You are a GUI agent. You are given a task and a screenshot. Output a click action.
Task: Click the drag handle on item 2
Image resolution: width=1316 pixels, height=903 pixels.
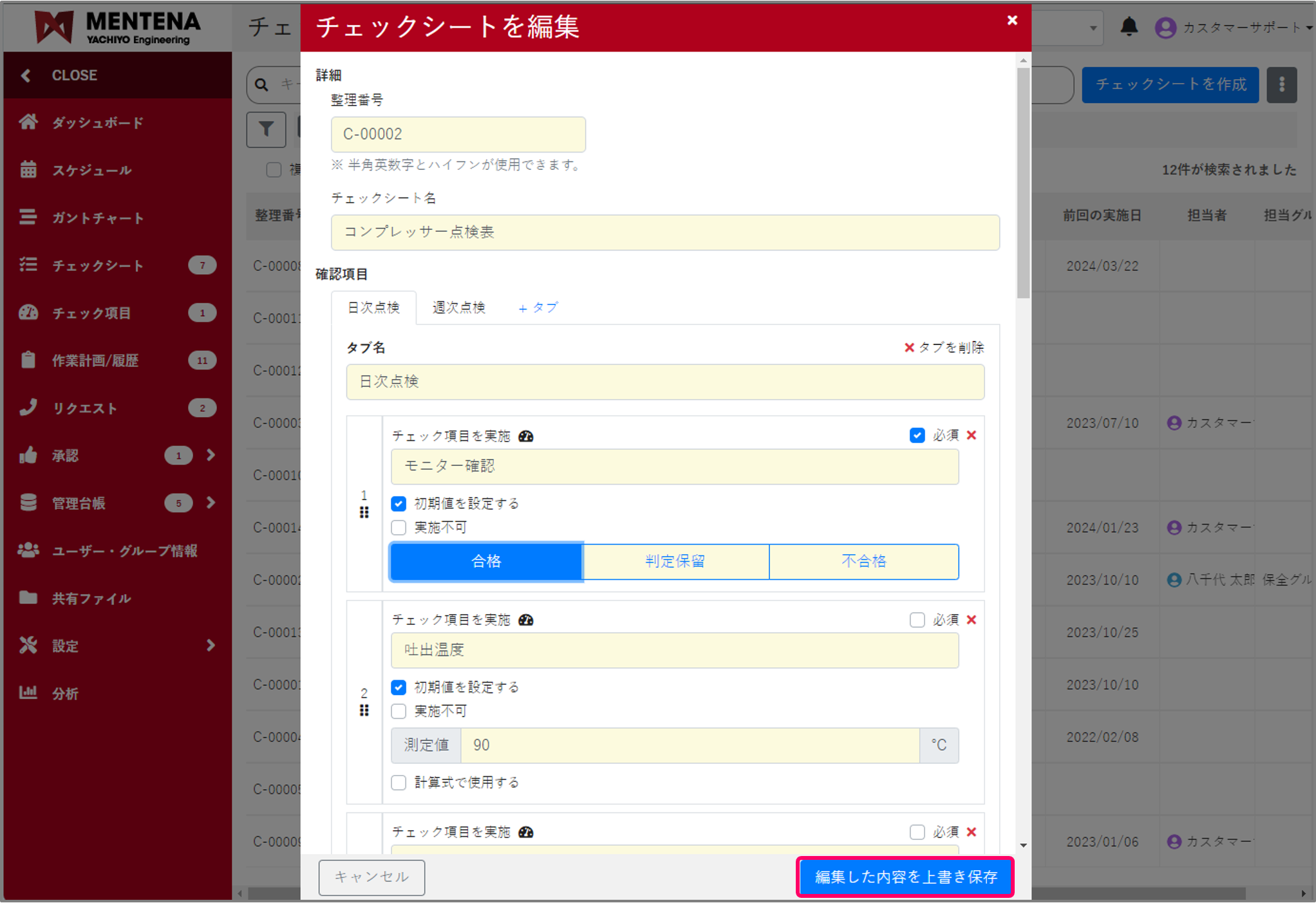[x=364, y=710]
